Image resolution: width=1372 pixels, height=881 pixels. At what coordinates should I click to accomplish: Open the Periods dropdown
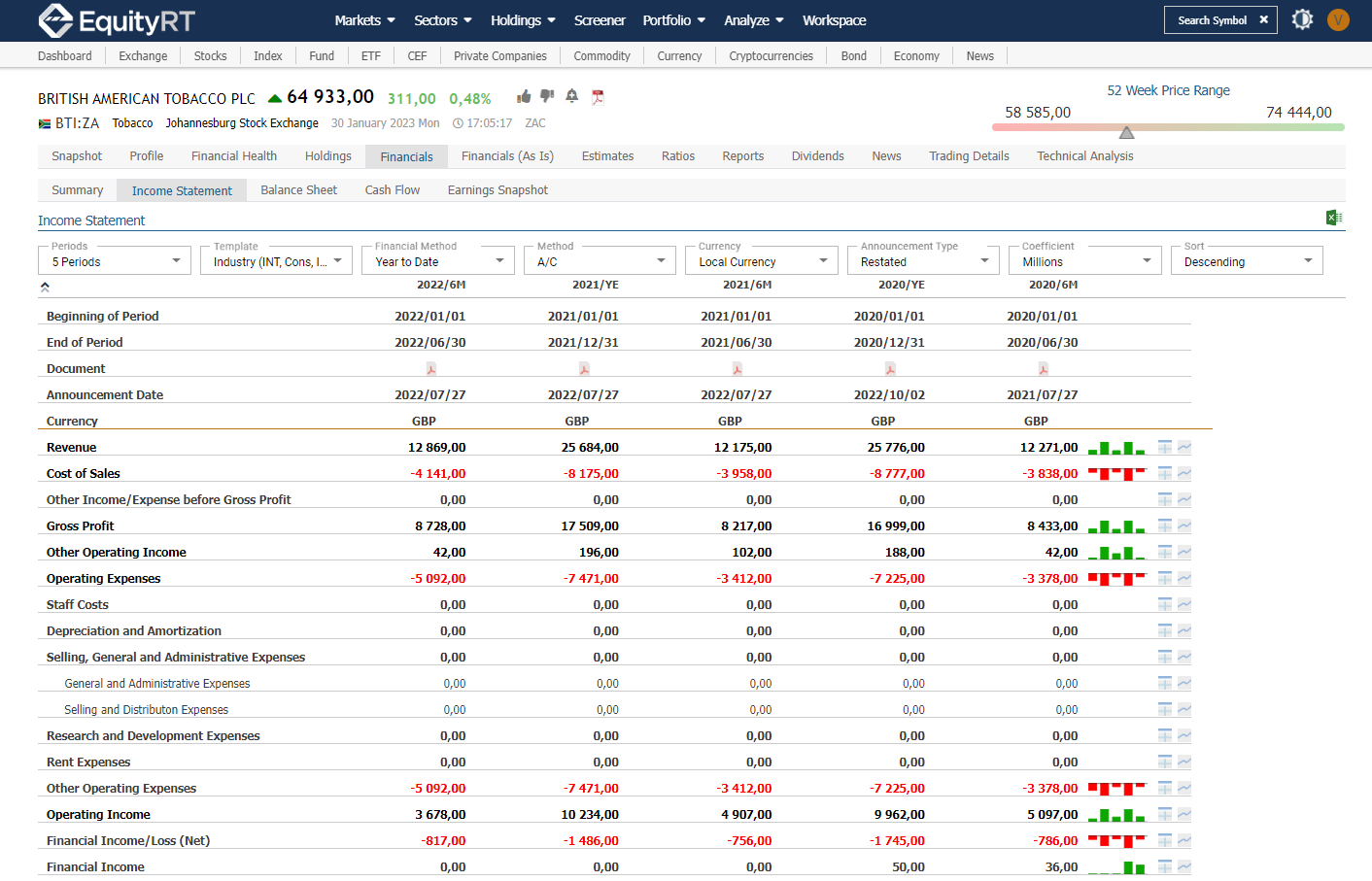[x=115, y=260]
